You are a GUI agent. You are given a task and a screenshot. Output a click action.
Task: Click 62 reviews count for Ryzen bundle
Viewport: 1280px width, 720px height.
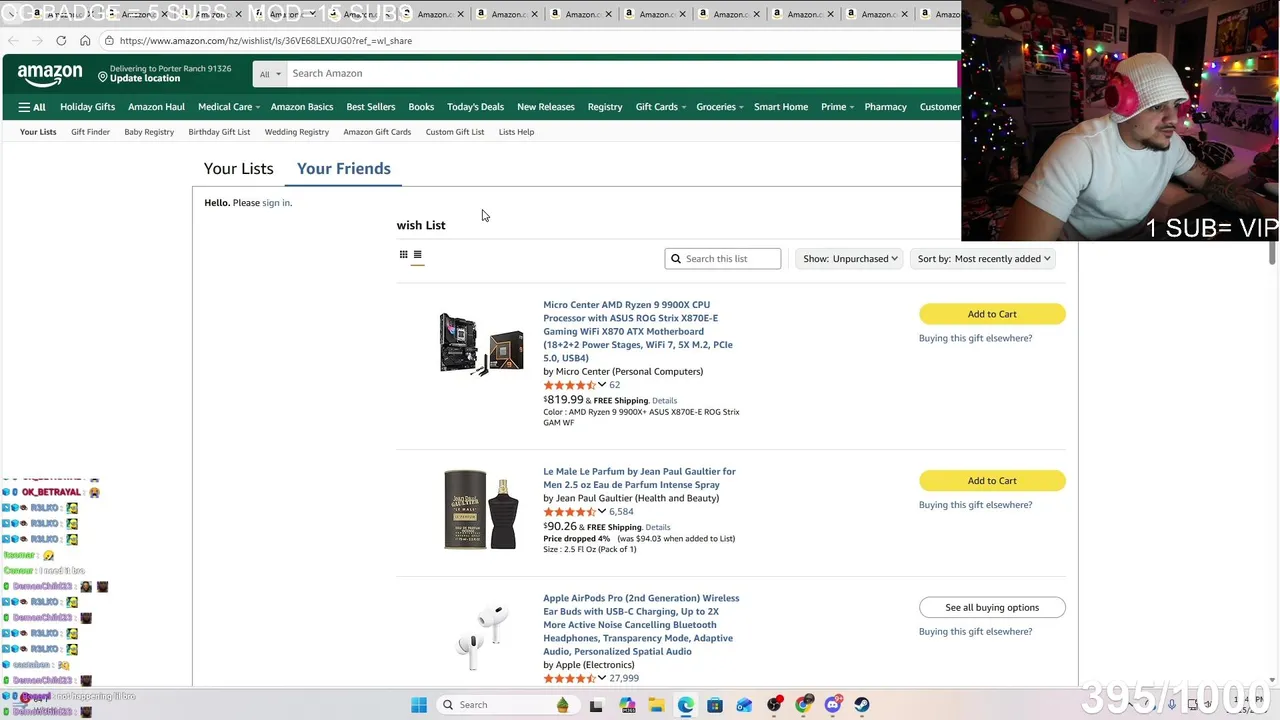point(614,385)
